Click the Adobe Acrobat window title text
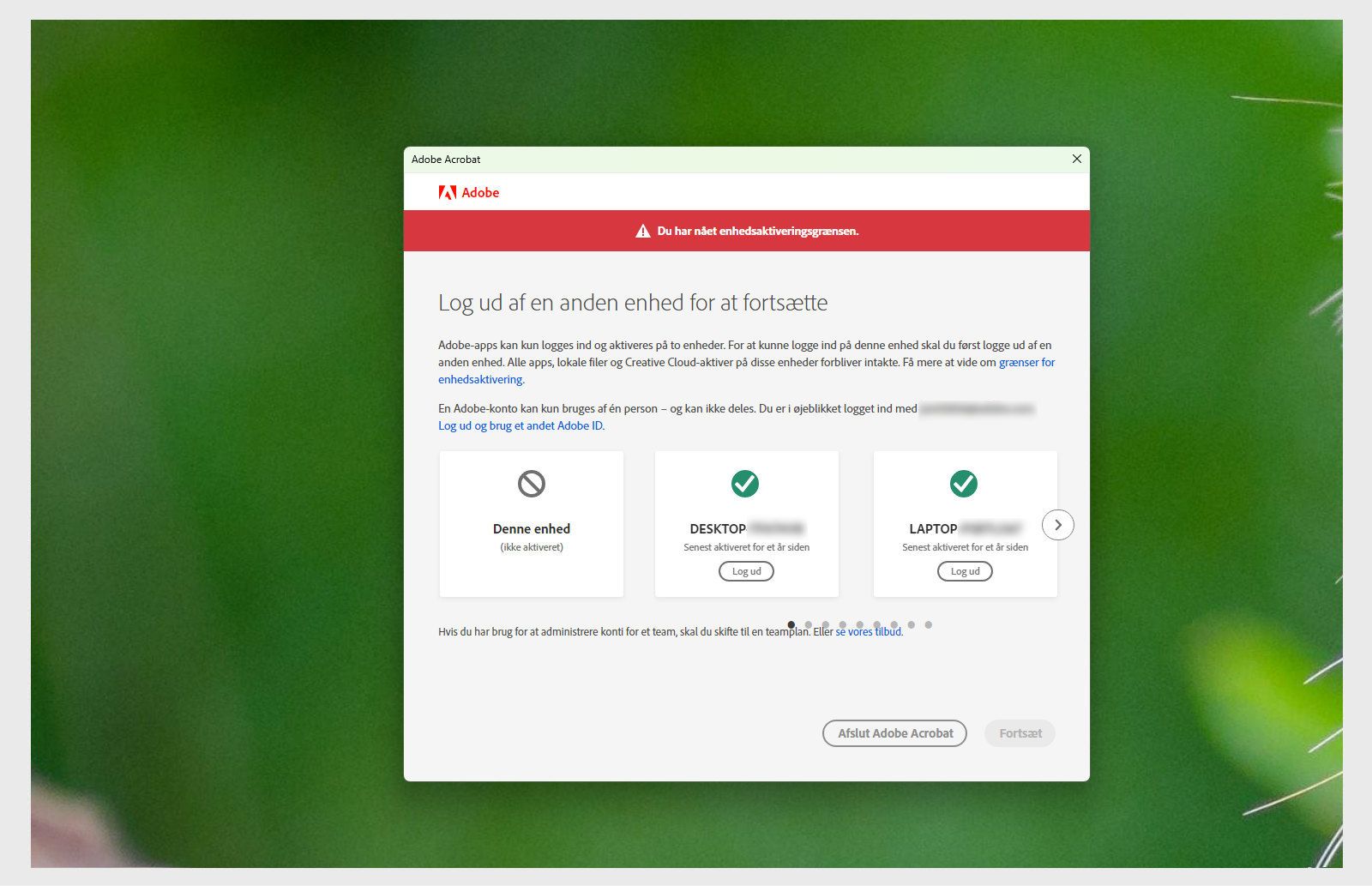The width and height of the screenshot is (1372, 886). pos(446,160)
